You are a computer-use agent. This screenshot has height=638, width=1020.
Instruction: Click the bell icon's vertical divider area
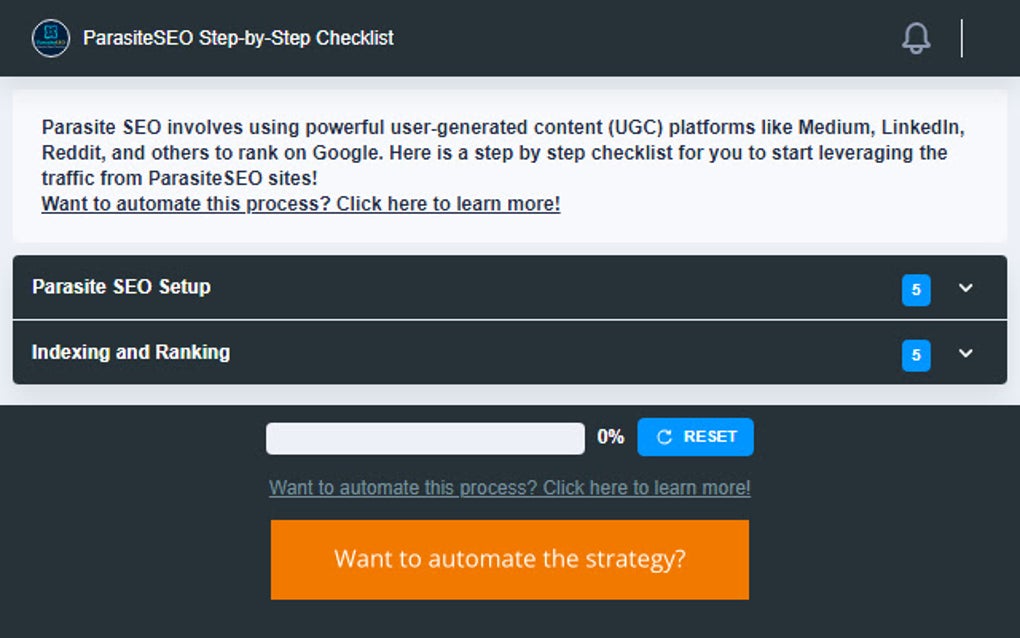tap(961, 37)
